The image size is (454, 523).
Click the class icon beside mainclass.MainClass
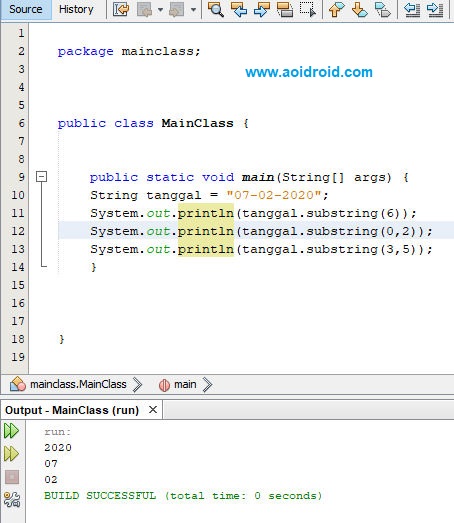pyautogui.click(x=18, y=384)
